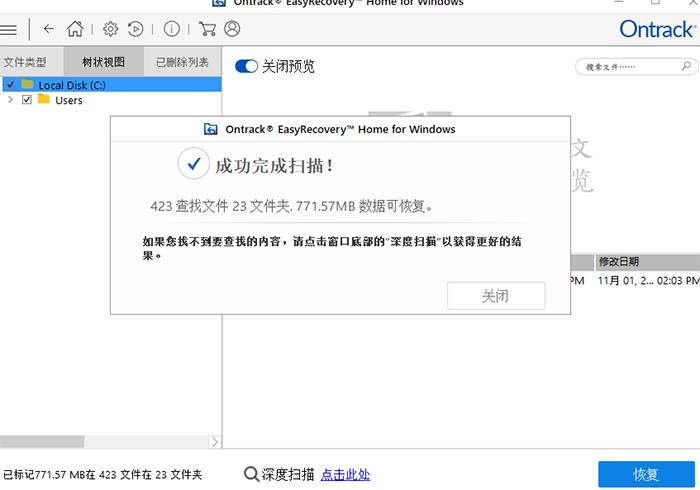Click the 修改日期 column header
The height and width of the screenshot is (490, 700).
coord(647,262)
